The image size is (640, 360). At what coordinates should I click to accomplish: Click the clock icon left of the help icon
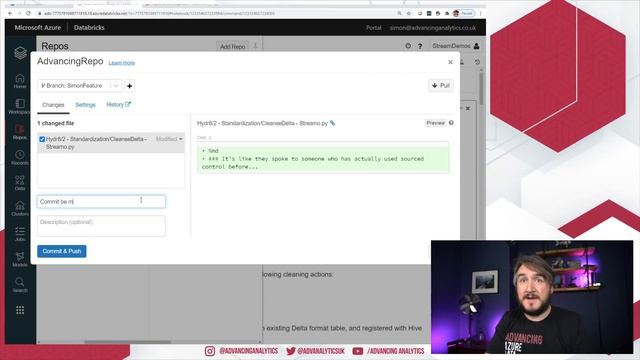coord(408,46)
